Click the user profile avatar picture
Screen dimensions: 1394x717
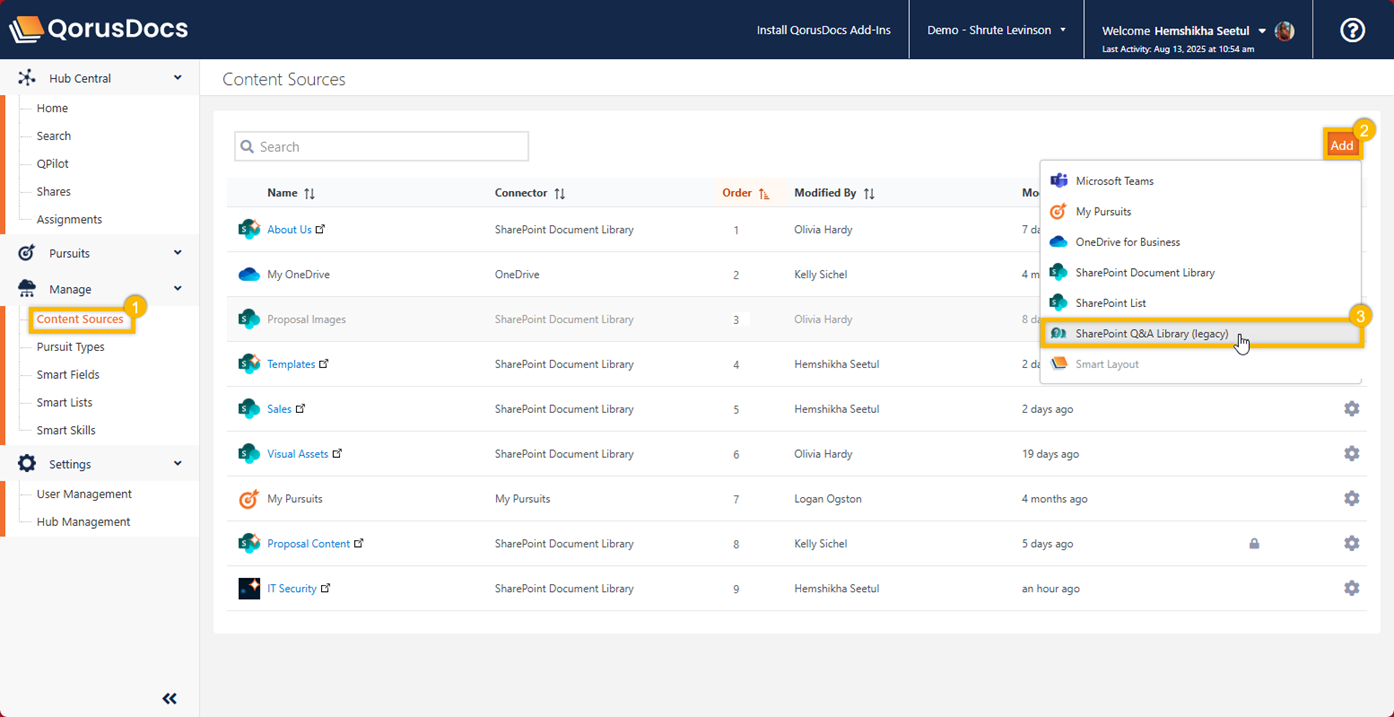pyautogui.click(x=1285, y=31)
